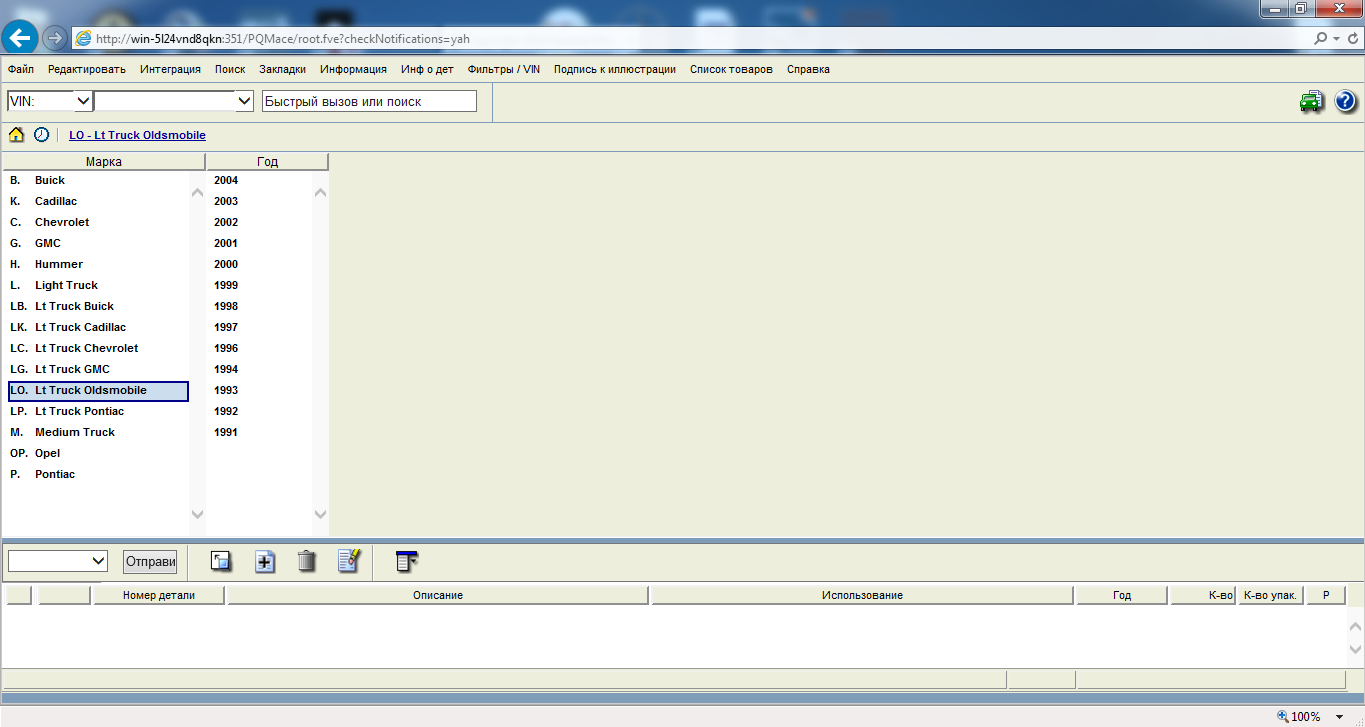Choose year 2001
This screenshot has width=1365, height=727.
click(226, 243)
